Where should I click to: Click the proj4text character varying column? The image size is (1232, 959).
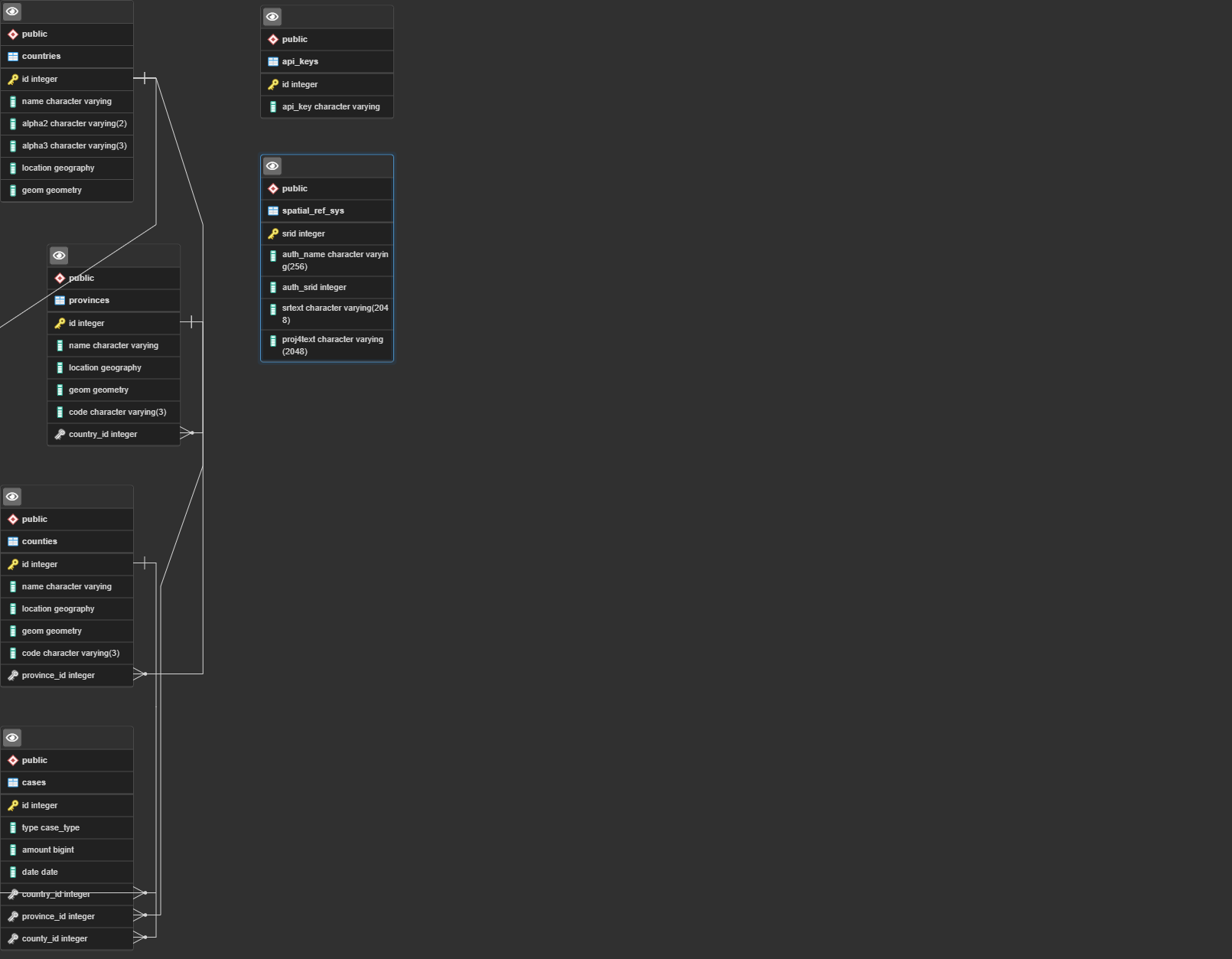[x=332, y=345]
